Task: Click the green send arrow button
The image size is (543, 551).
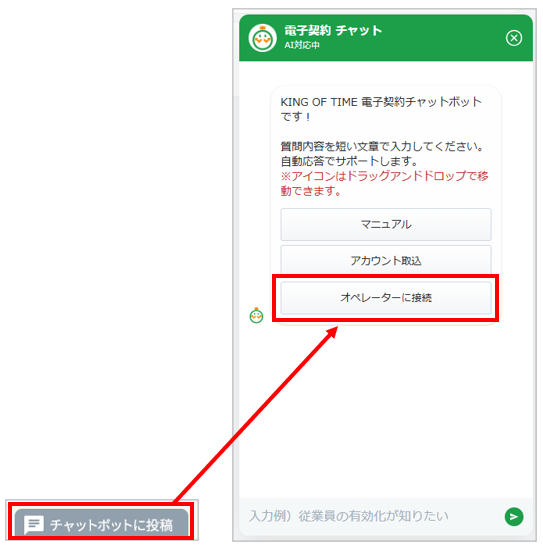Action: (514, 517)
